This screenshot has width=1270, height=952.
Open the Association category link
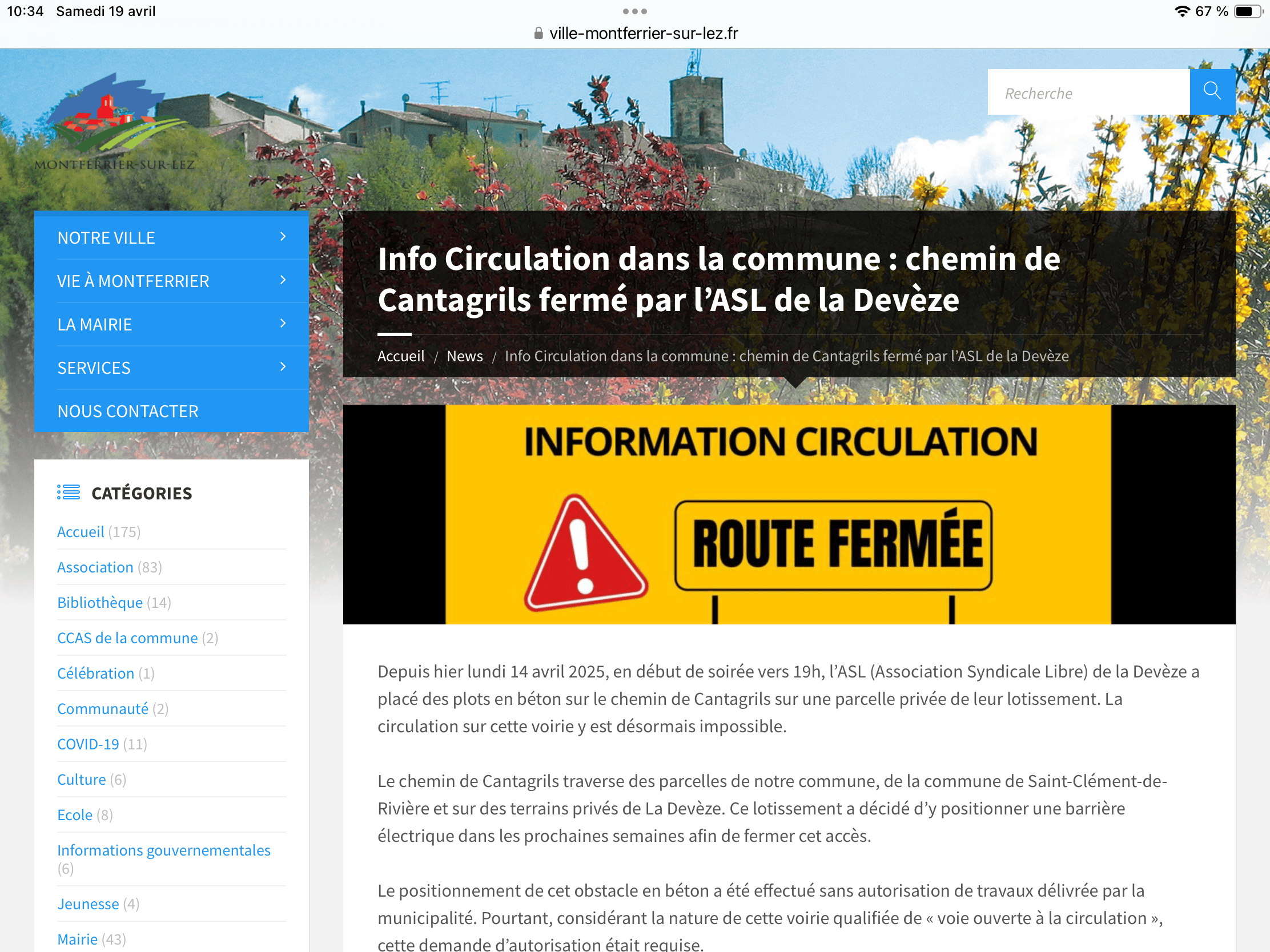point(95,567)
